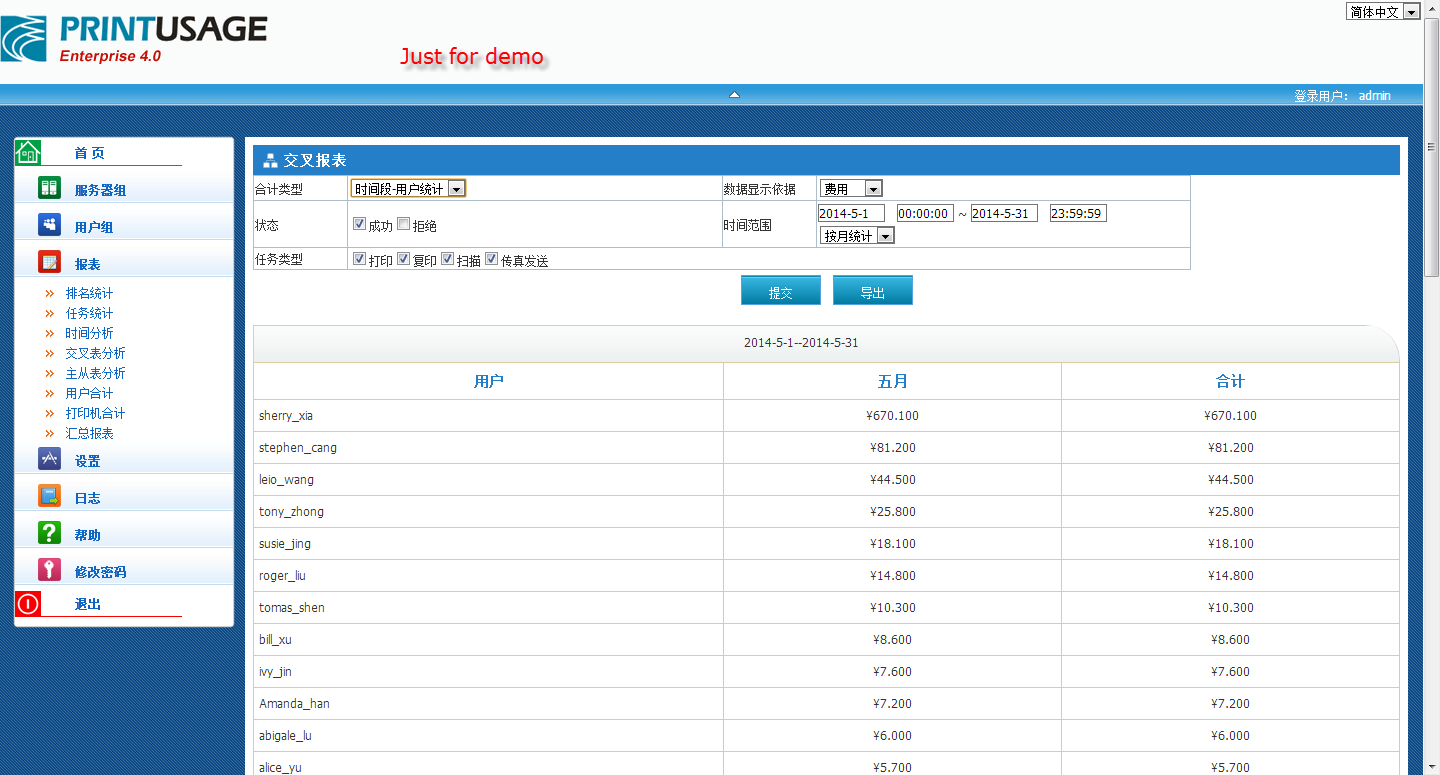Click the stephen_cang user row

tap(826, 448)
